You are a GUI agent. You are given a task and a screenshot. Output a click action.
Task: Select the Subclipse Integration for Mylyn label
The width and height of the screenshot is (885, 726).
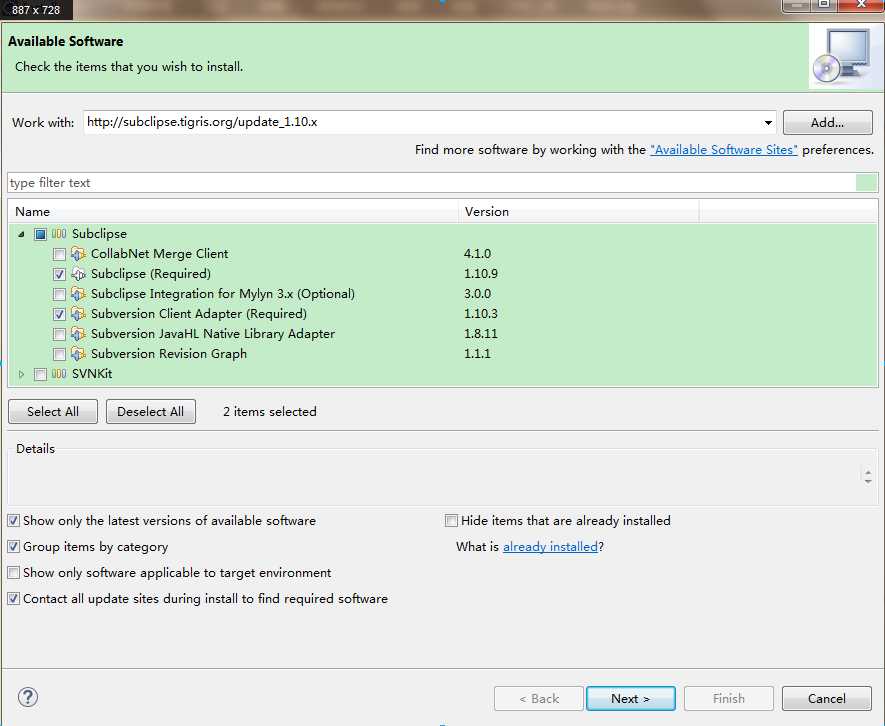(223, 294)
